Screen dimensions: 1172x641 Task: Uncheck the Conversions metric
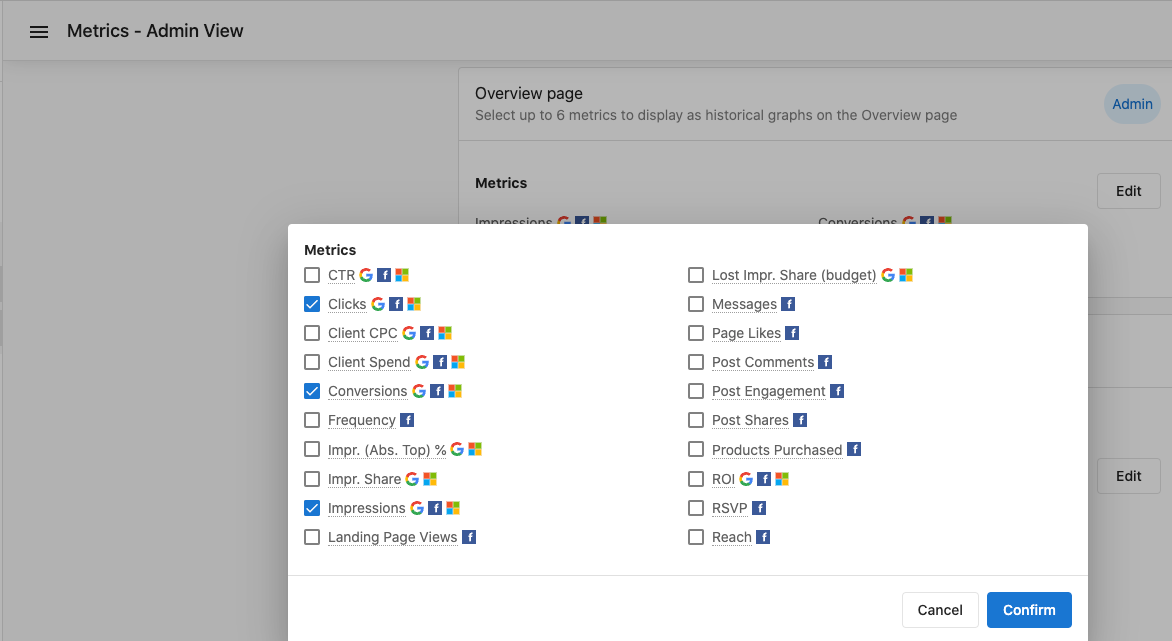coord(311,390)
